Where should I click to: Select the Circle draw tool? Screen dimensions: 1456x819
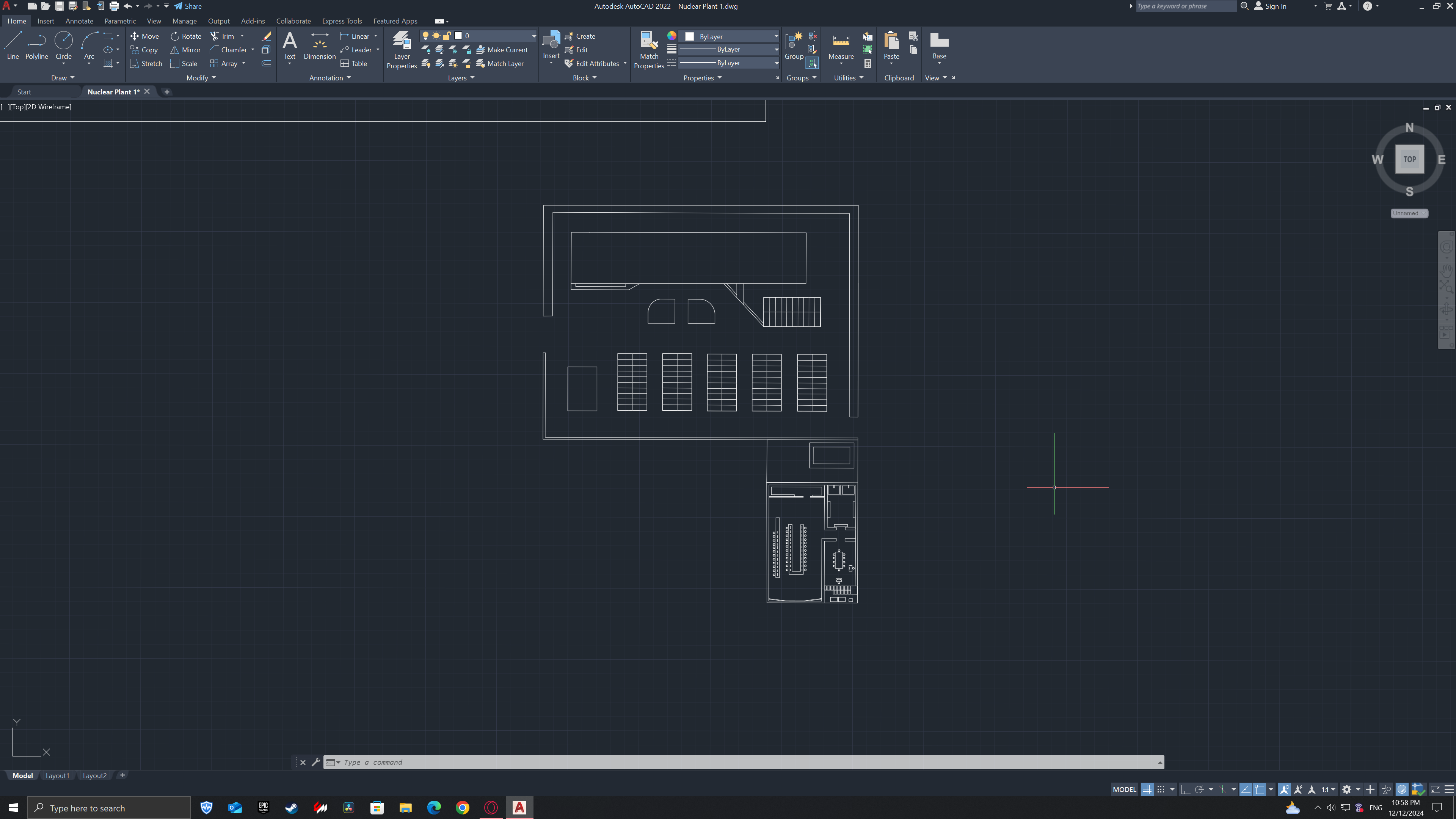[x=63, y=45]
